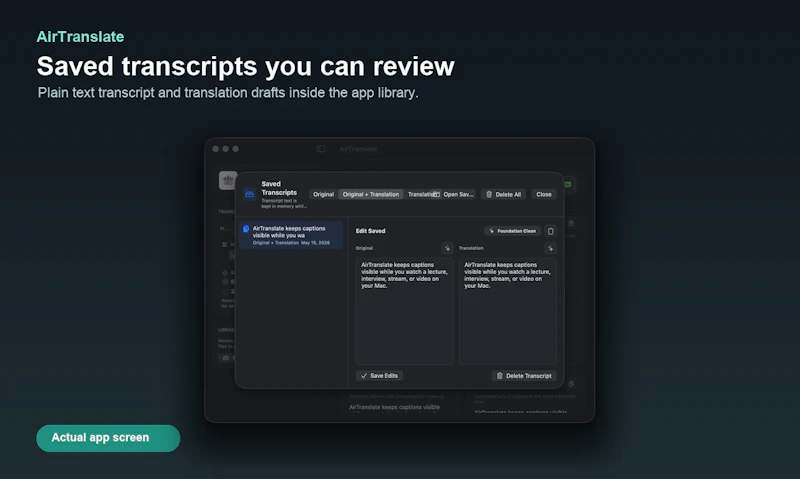Click the AirTranslate window title text
The height and width of the screenshot is (479, 800).
coord(358,149)
